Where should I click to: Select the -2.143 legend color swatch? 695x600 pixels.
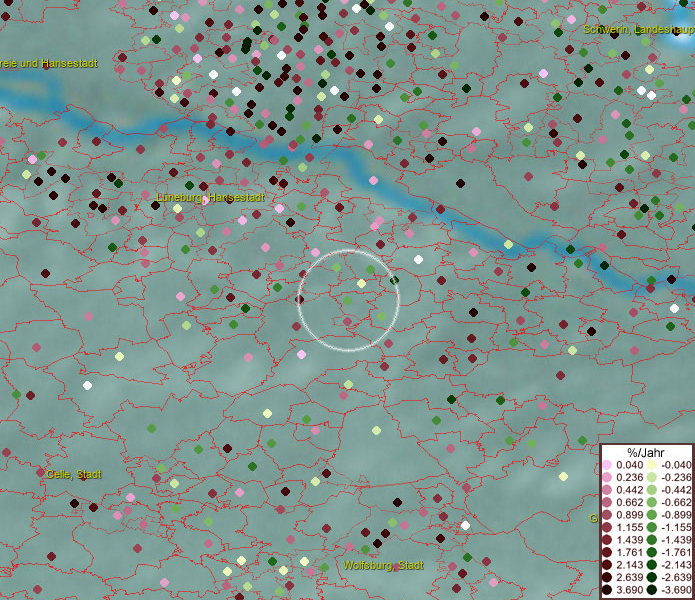pyautogui.click(x=652, y=565)
